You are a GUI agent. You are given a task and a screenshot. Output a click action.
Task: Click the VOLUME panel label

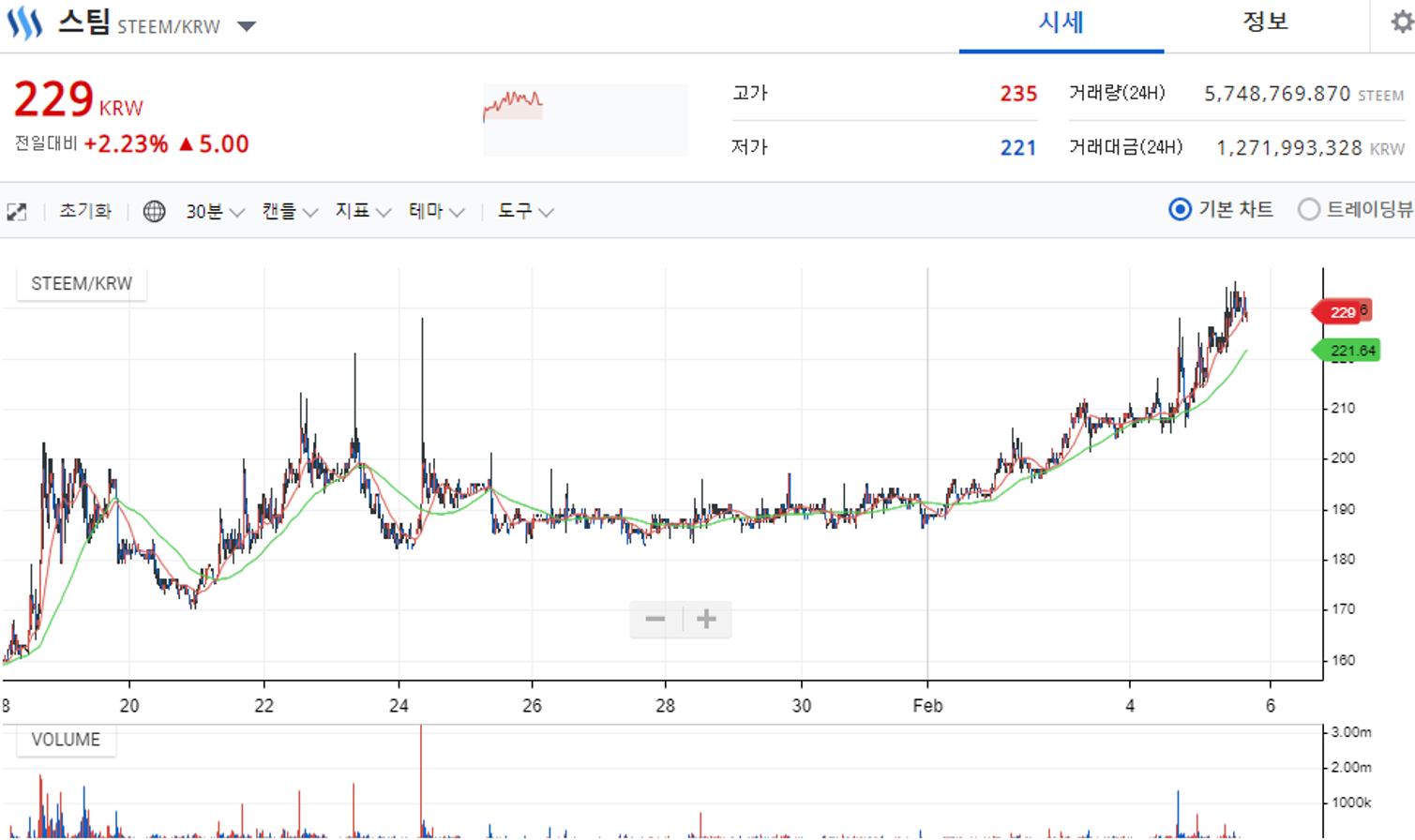[x=66, y=740]
